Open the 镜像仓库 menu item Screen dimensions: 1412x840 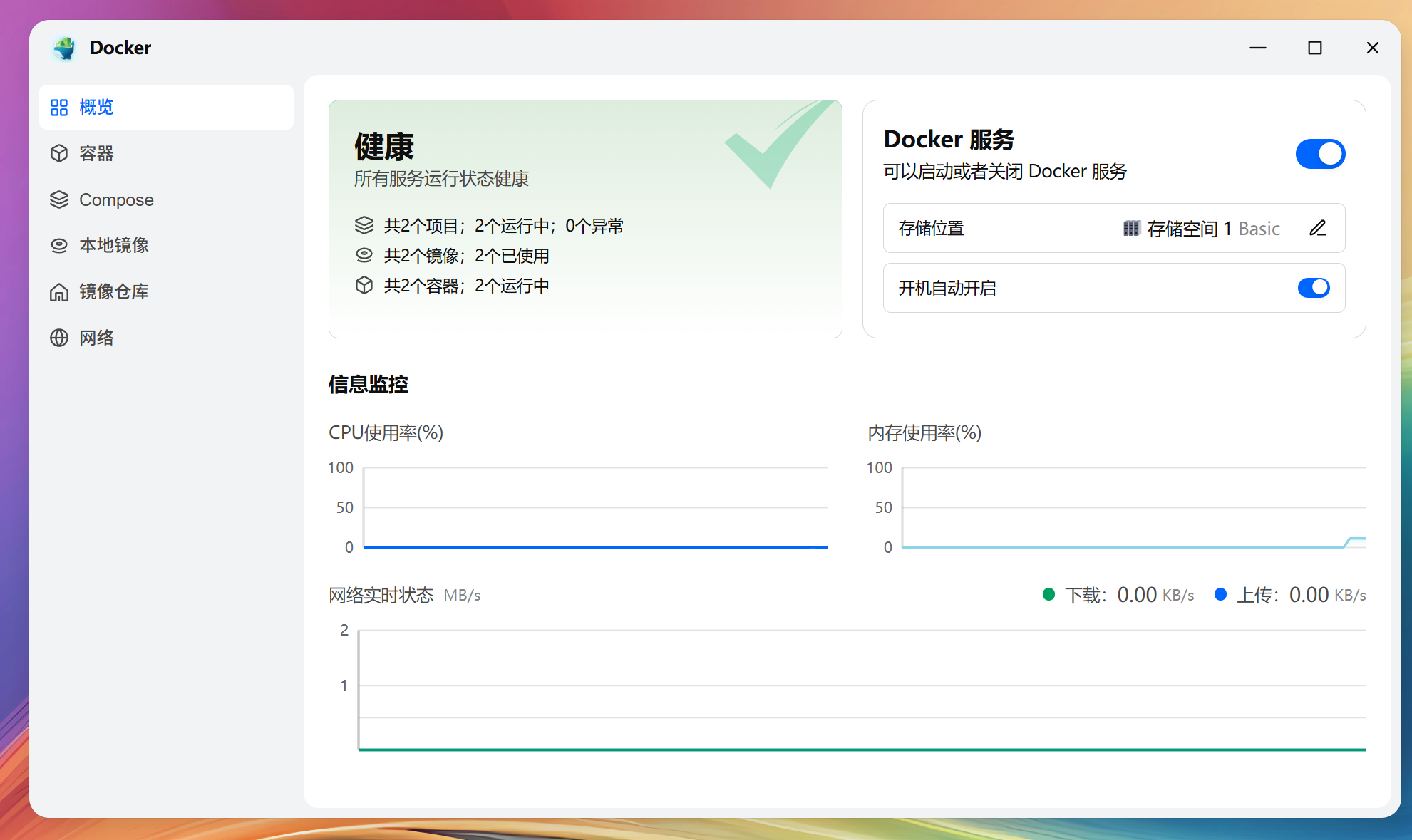click(114, 291)
